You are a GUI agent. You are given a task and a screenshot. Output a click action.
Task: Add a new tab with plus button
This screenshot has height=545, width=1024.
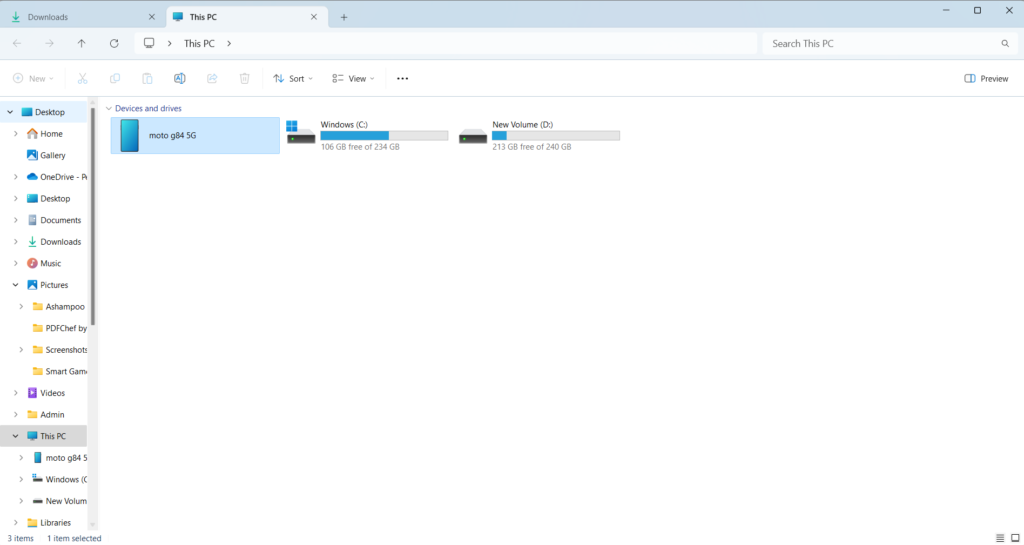[344, 17]
